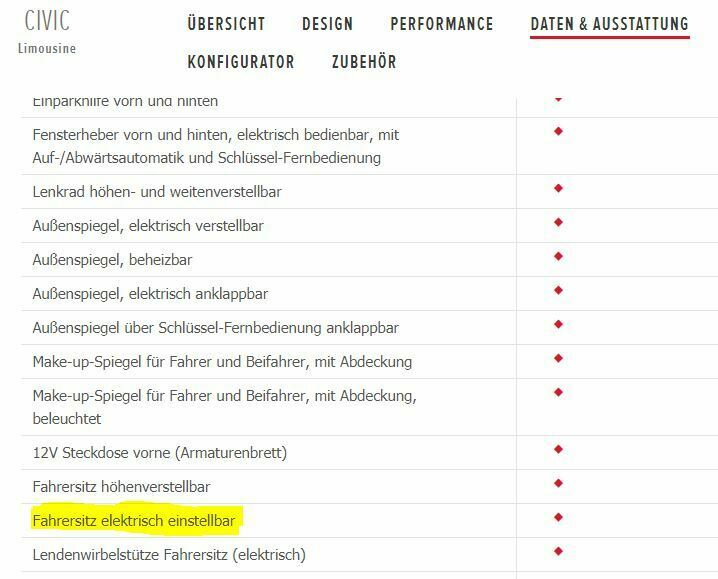
Task: Click the diamond for the beleuchtet Make-up-Spiegel row
Action: click(558, 392)
